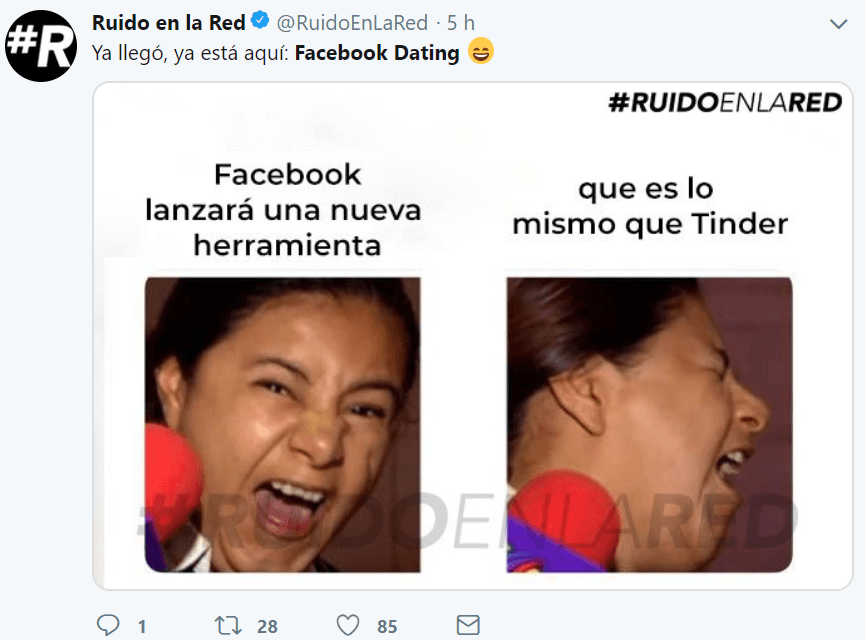The width and height of the screenshot is (865, 640).
Task: Click the reply count of 1
Action: click(x=142, y=626)
